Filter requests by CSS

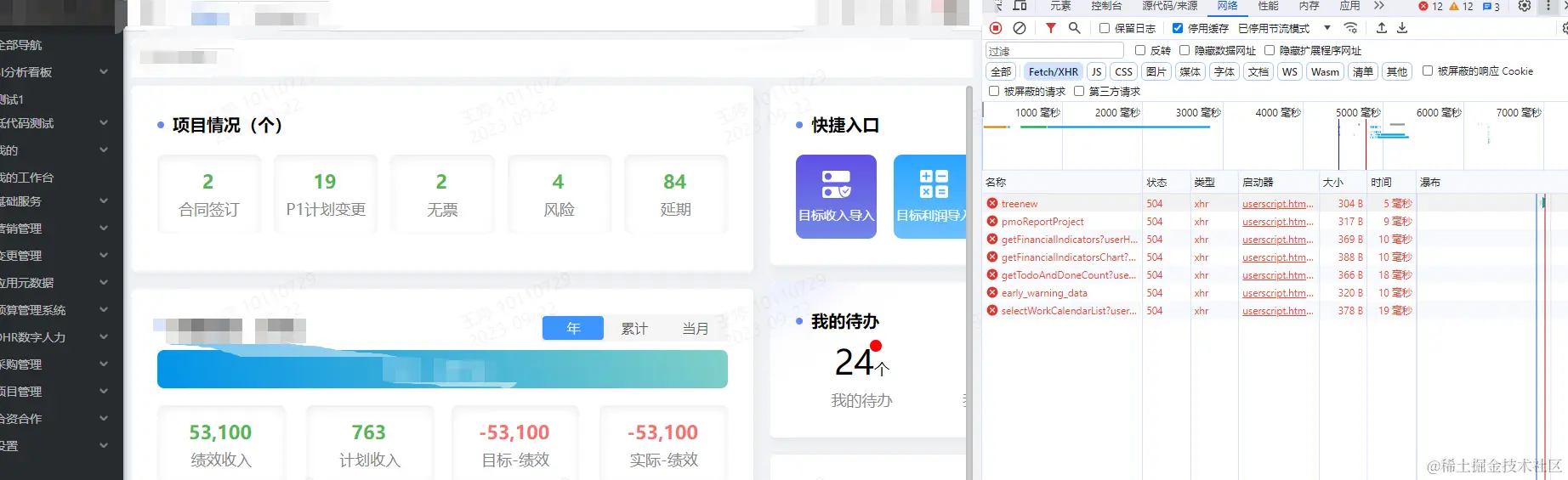pyautogui.click(x=1124, y=72)
